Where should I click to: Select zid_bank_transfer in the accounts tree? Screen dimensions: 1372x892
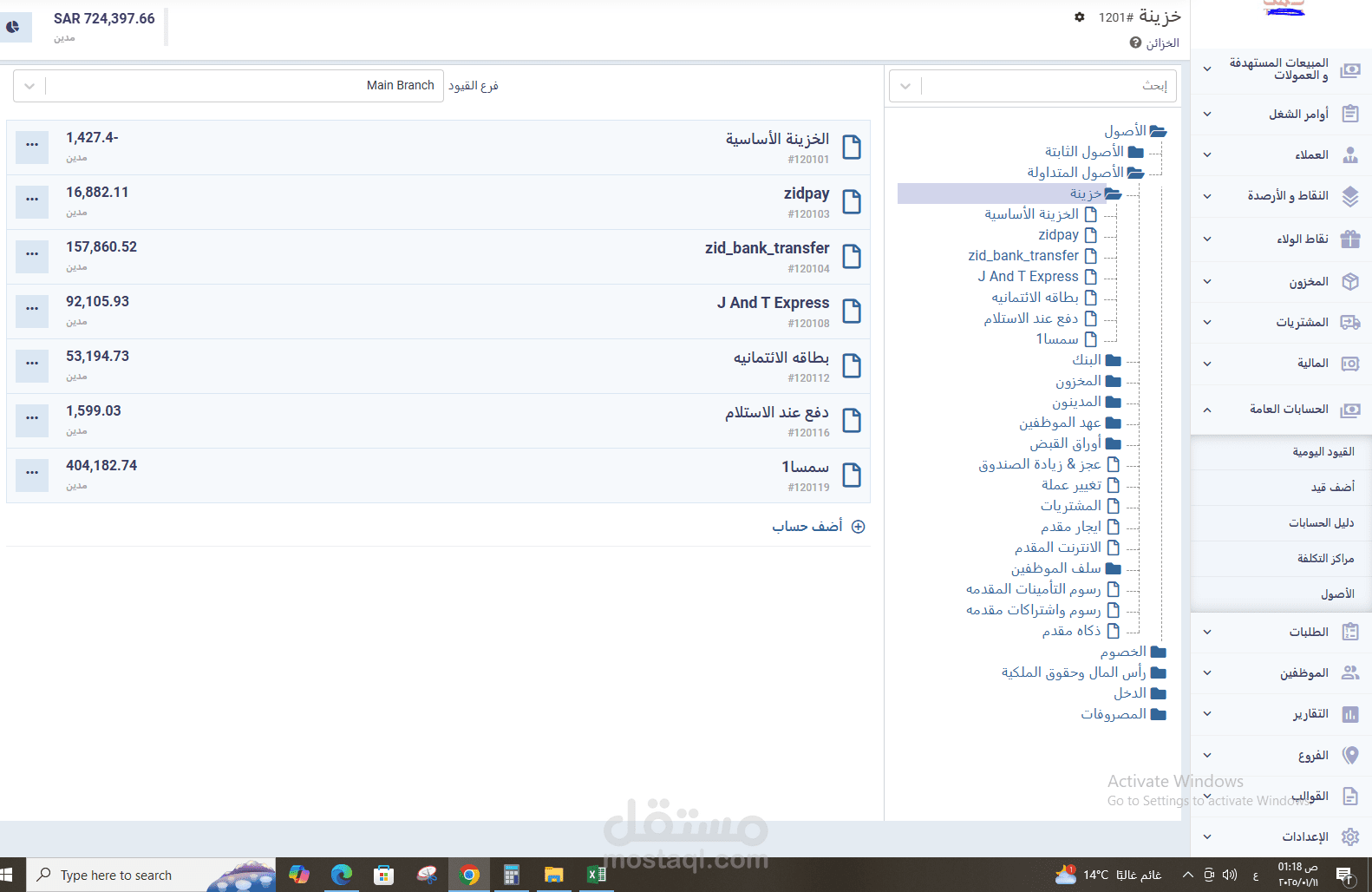coord(1023,256)
